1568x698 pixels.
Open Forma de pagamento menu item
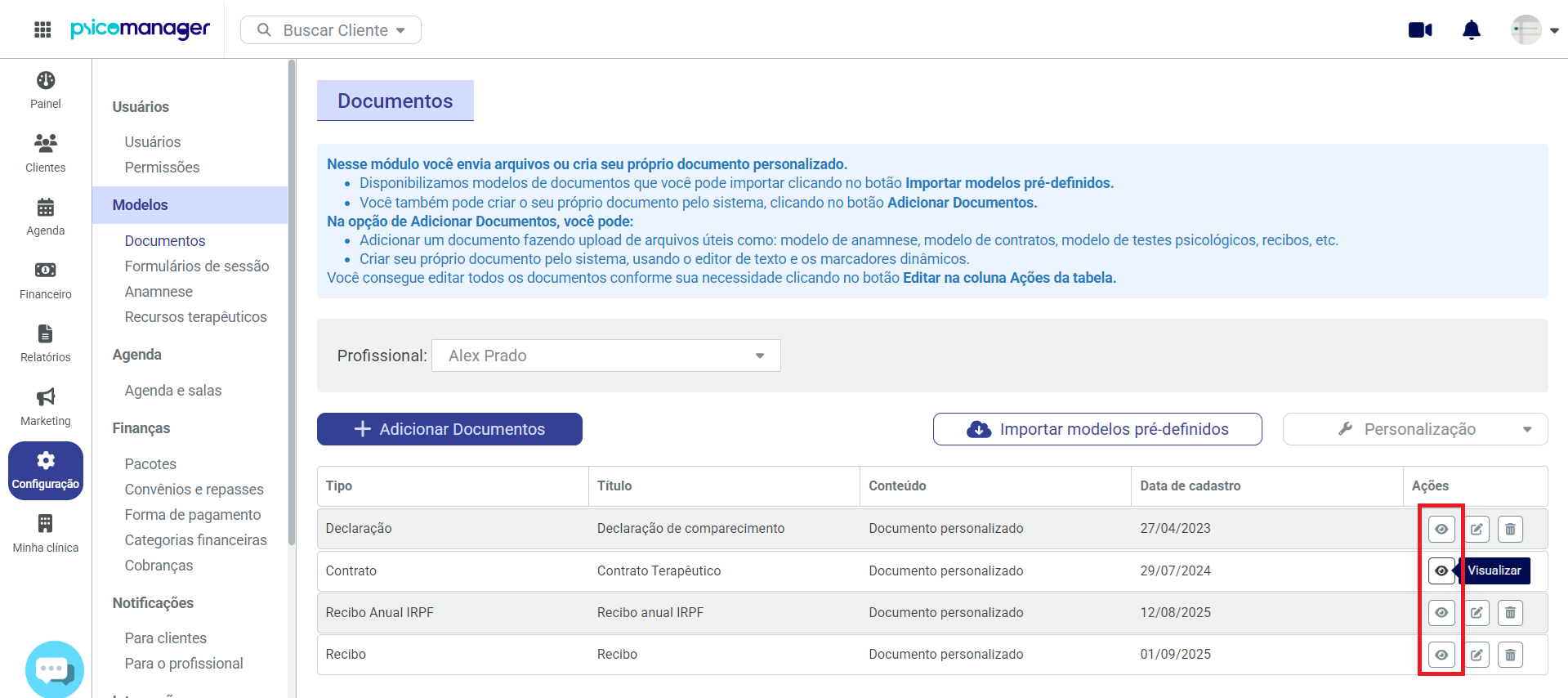193,515
